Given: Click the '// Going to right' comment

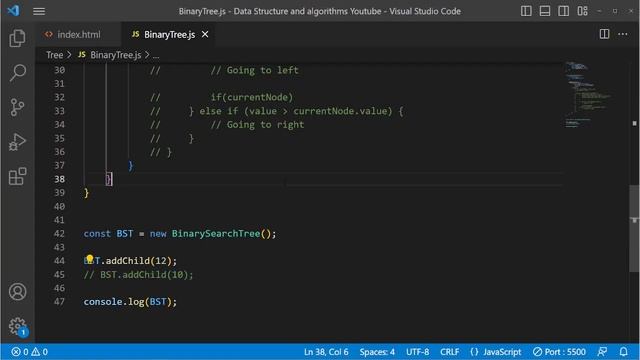Looking at the screenshot, I should click(x=257, y=125).
